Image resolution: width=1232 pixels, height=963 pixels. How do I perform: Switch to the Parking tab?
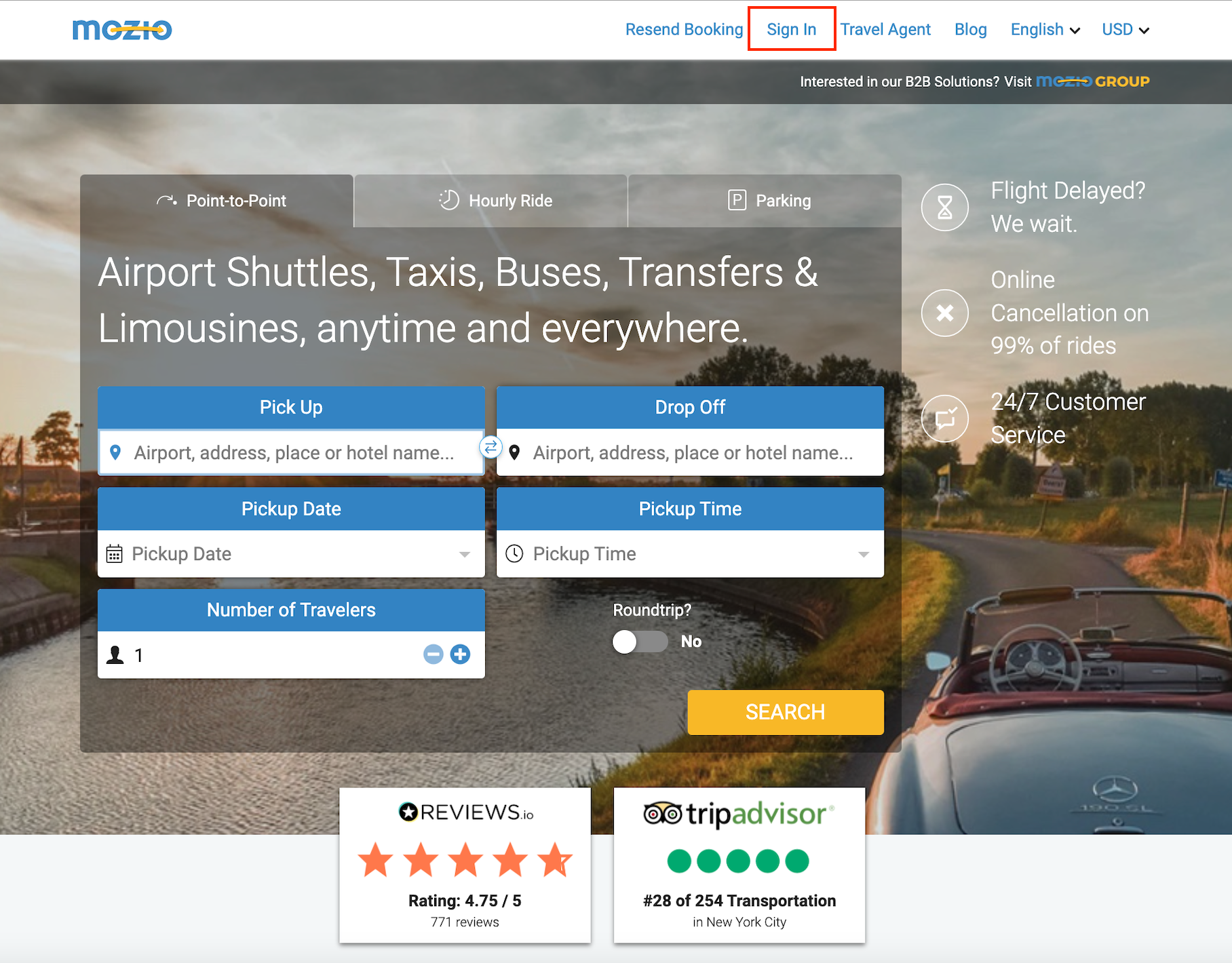point(765,201)
